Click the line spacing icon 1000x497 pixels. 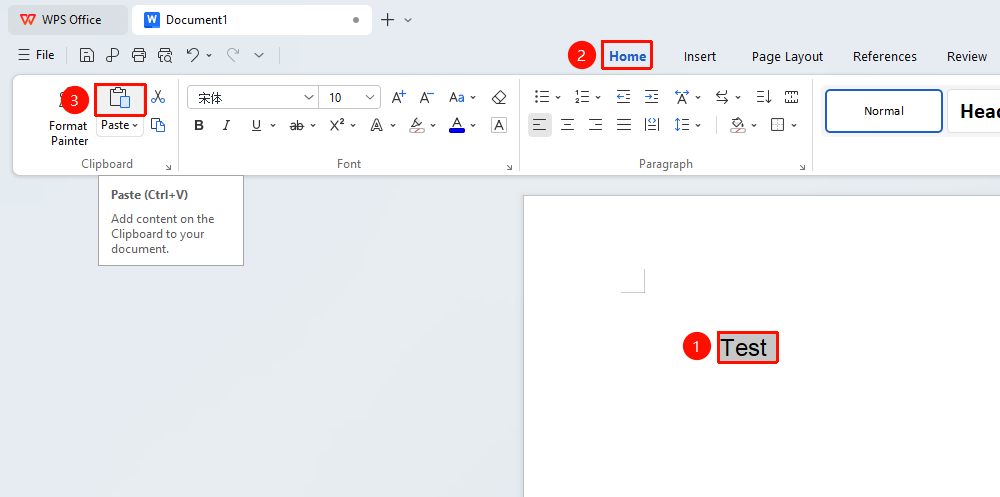click(x=682, y=125)
